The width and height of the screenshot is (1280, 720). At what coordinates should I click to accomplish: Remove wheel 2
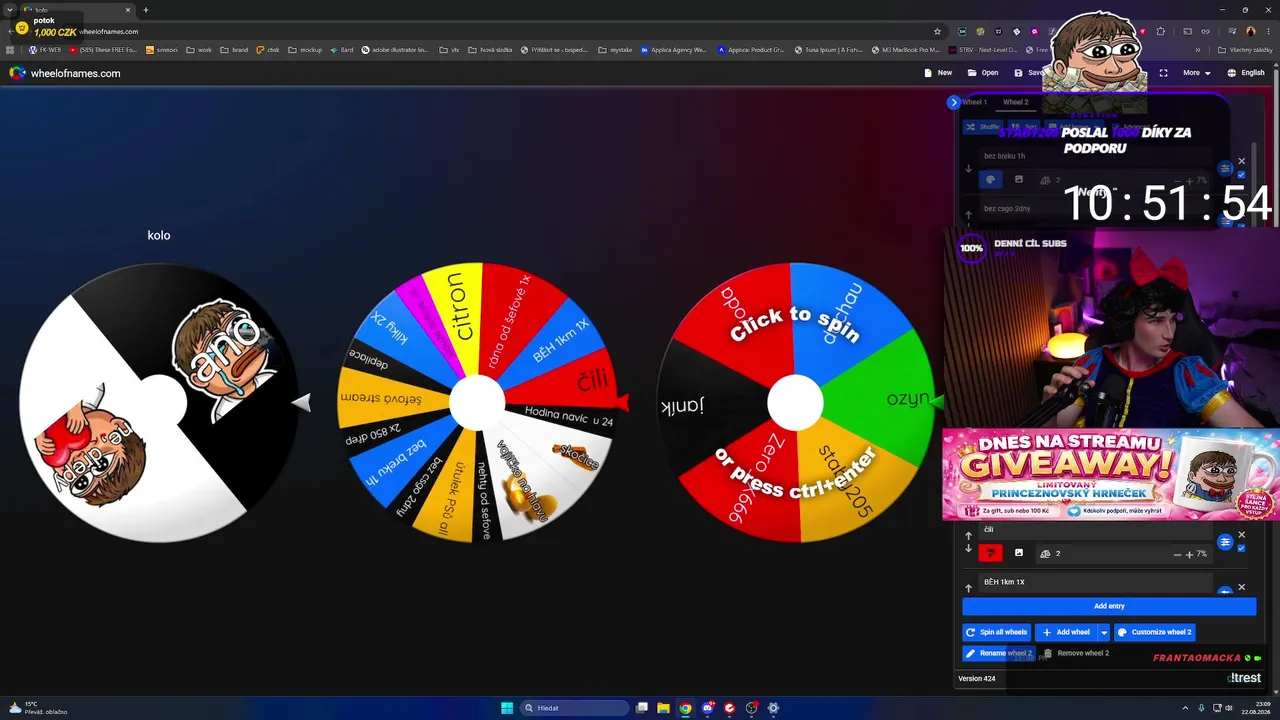pos(1076,653)
